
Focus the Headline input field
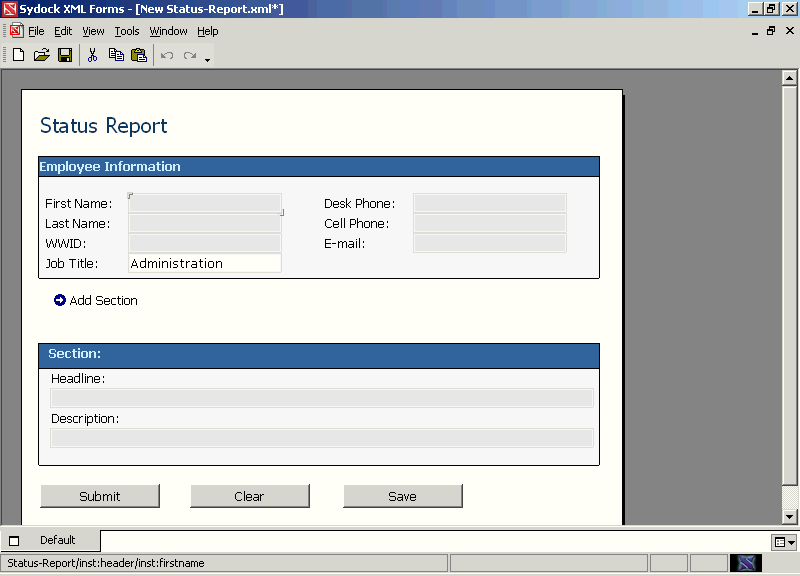click(322, 398)
